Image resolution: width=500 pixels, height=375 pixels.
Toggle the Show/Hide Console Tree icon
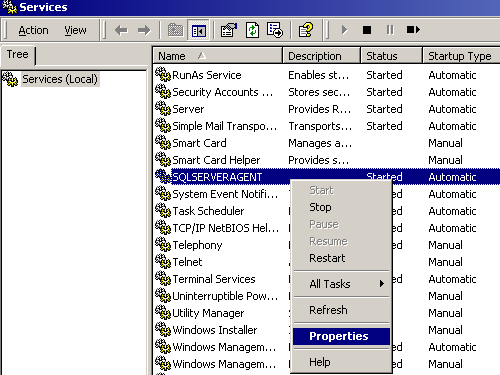pyautogui.click(x=199, y=30)
